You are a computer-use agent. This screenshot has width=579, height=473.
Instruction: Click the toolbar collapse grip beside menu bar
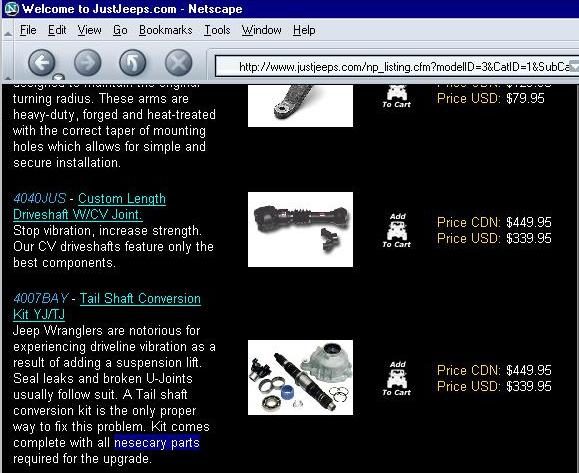(8, 30)
